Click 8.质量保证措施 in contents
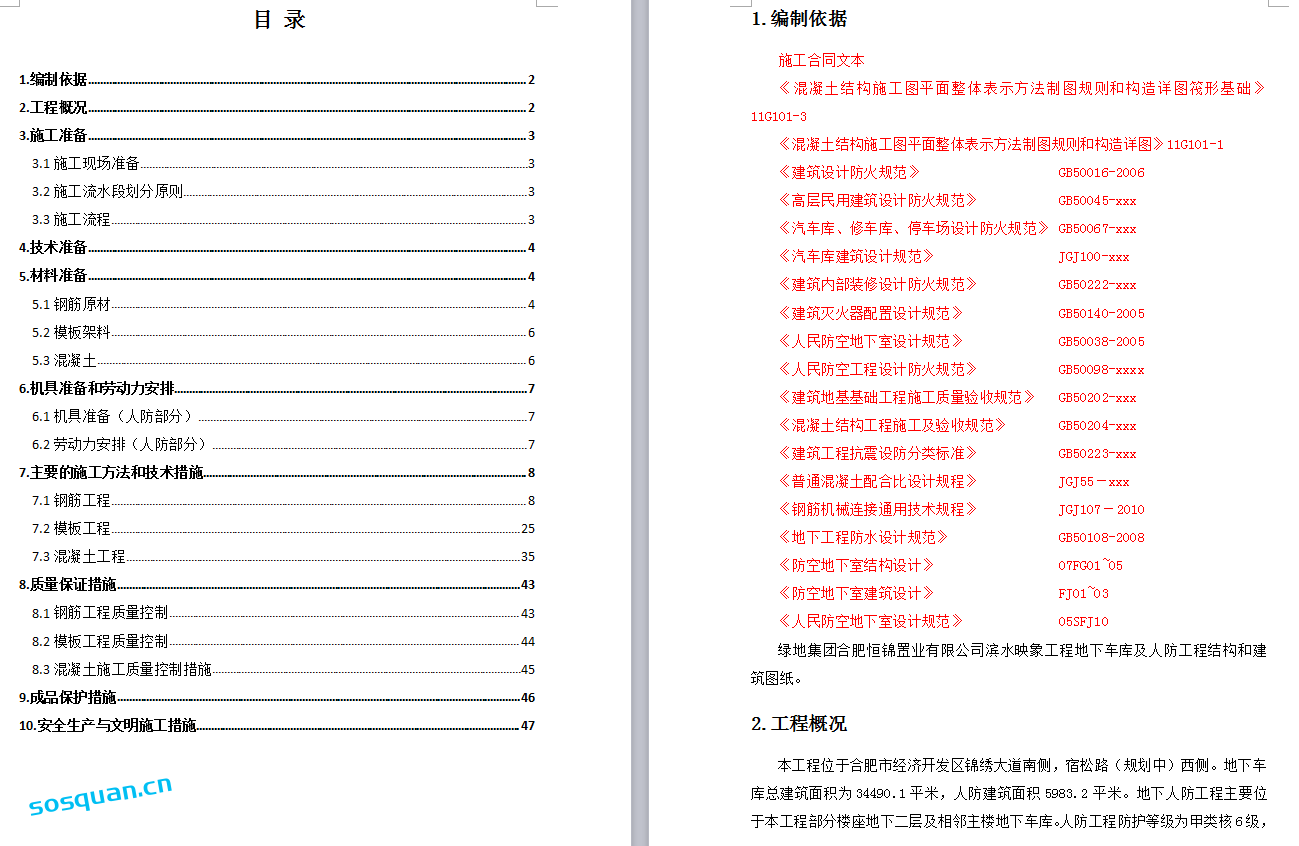This screenshot has width=1299, height=846. click(x=67, y=585)
